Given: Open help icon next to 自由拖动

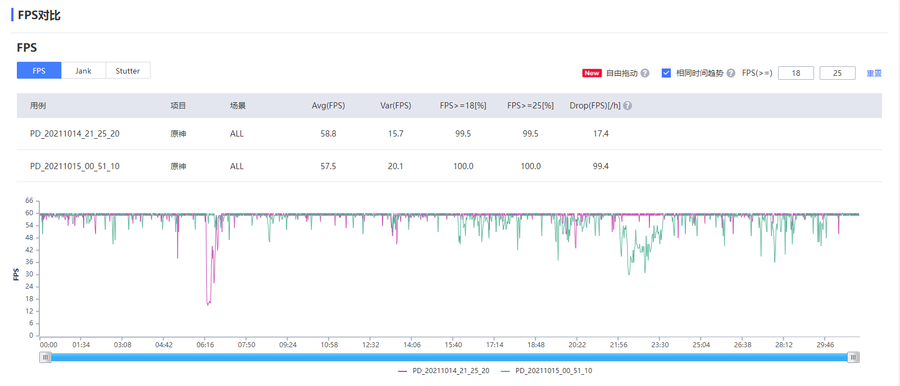Looking at the screenshot, I should 645,74.
